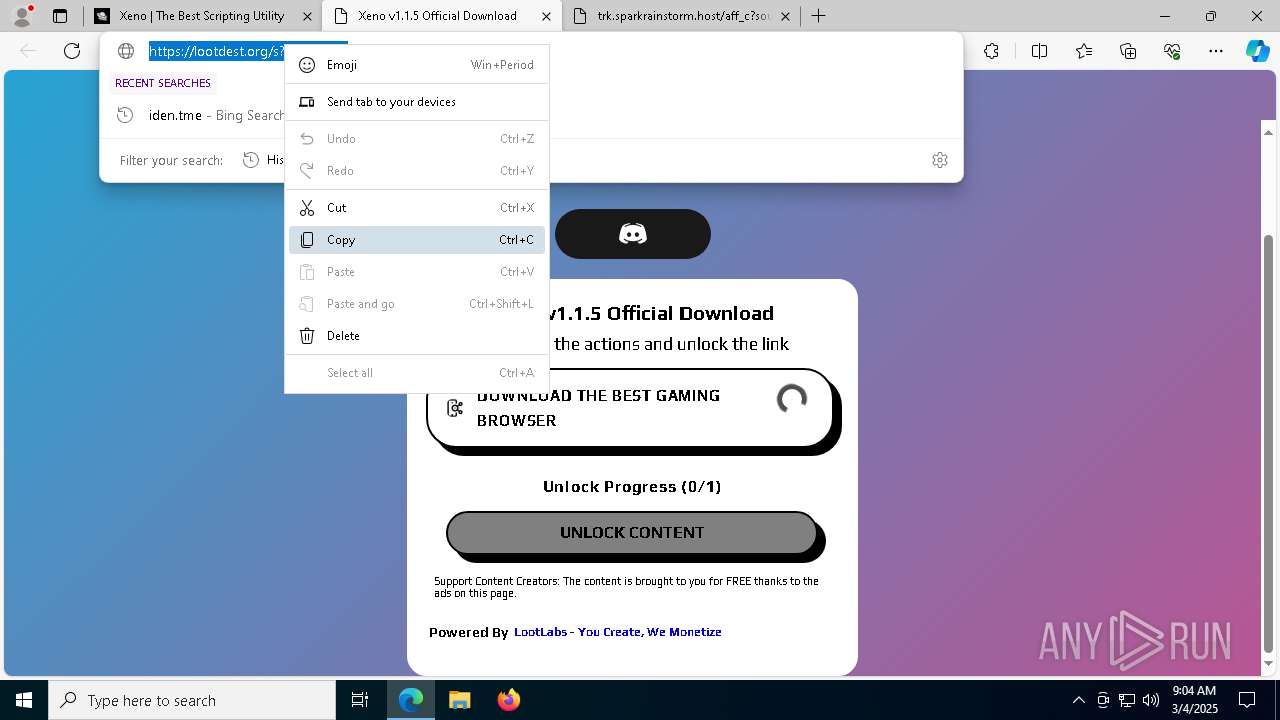Open search filter settings gear
The width and height of the screenshot is (1280, 720).
pyautogui.click(x=940, y=160)
